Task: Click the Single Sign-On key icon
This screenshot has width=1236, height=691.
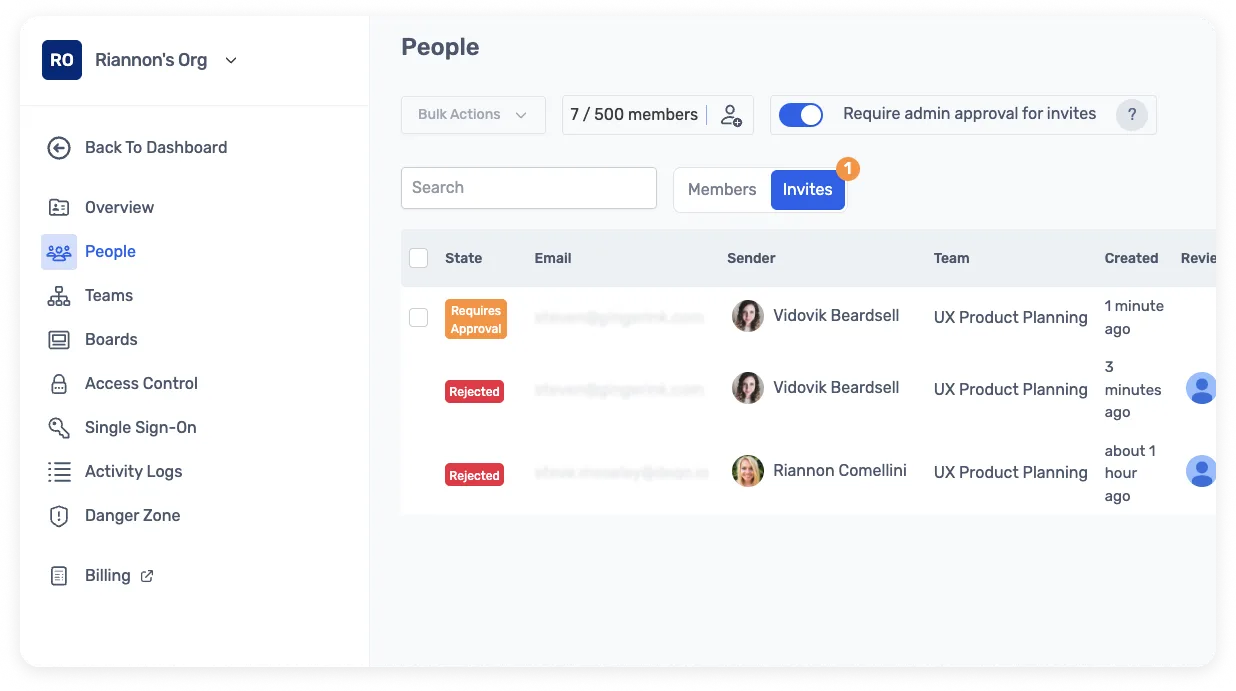Action: click(59, 428)
